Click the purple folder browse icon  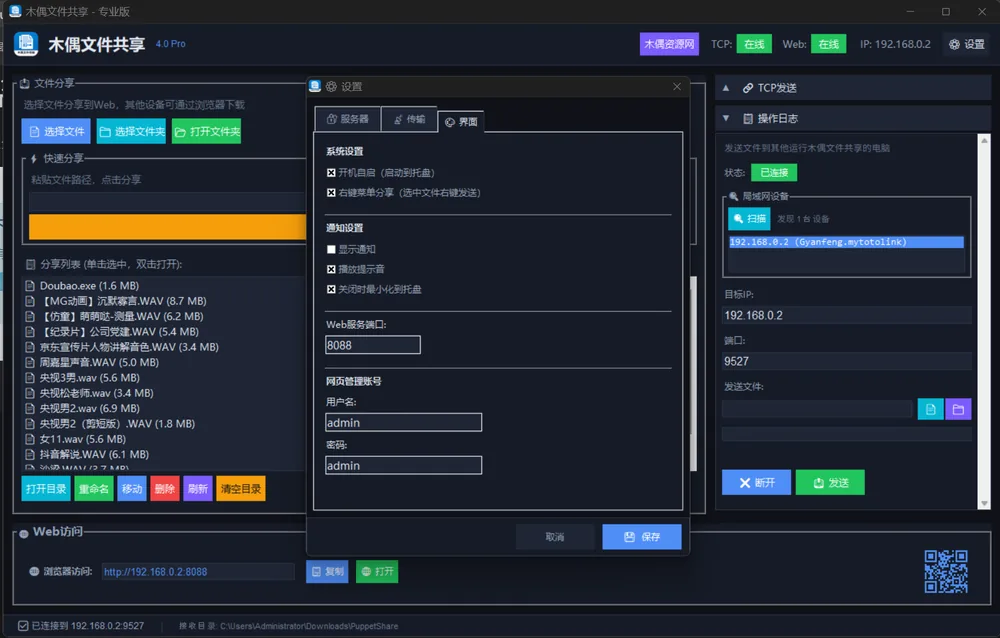coord(958,409)
